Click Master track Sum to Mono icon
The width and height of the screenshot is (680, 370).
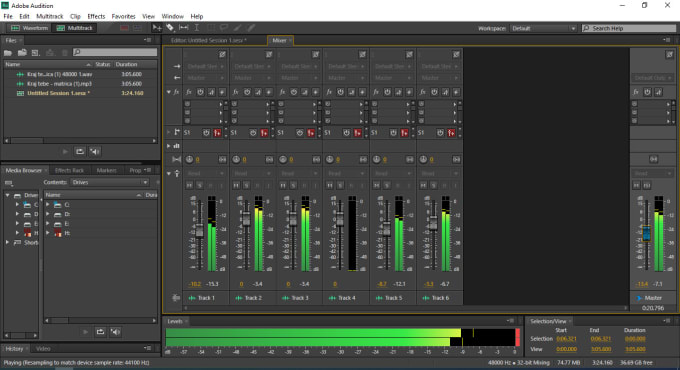pyautogui.click(x=654, y=160)
